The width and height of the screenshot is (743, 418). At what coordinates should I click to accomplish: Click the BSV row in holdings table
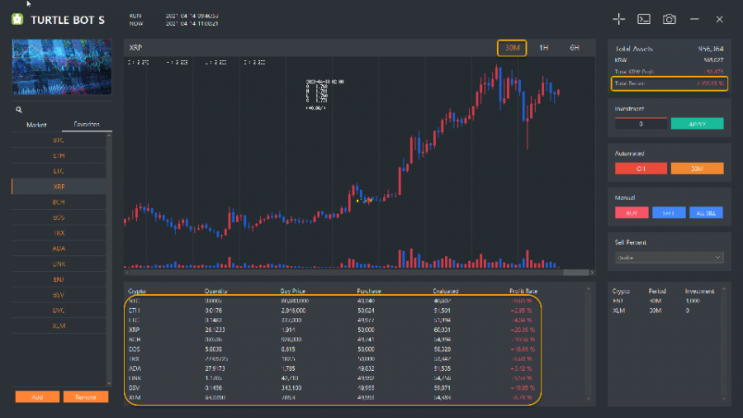(x=333, y=388)
